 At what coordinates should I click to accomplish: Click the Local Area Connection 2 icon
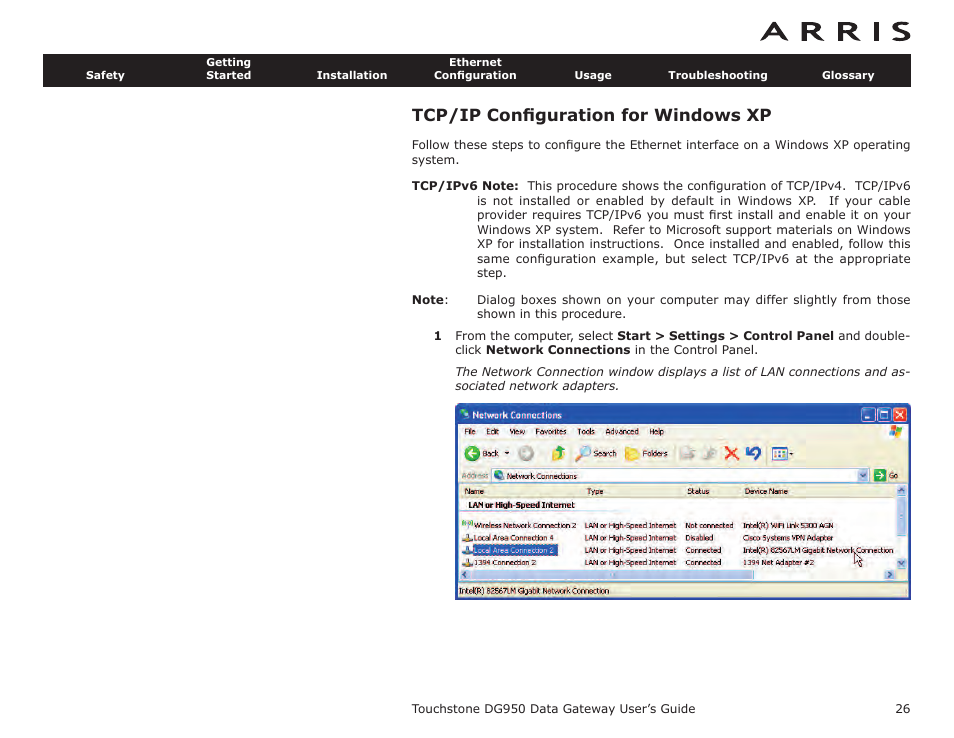coord(467,550)
